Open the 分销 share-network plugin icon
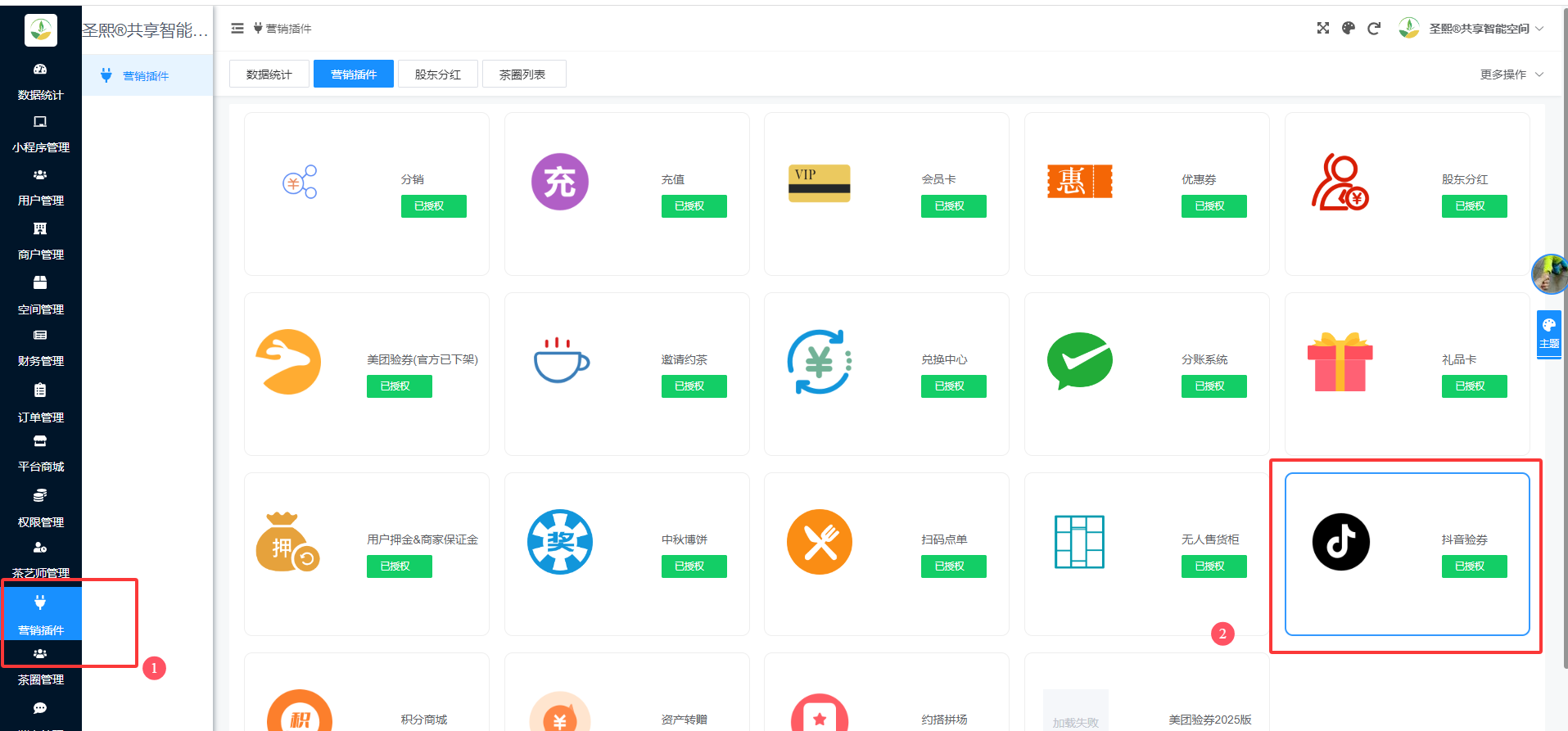Image resolution: width=1568 pixels, height=731 pixels. (300, 182)
